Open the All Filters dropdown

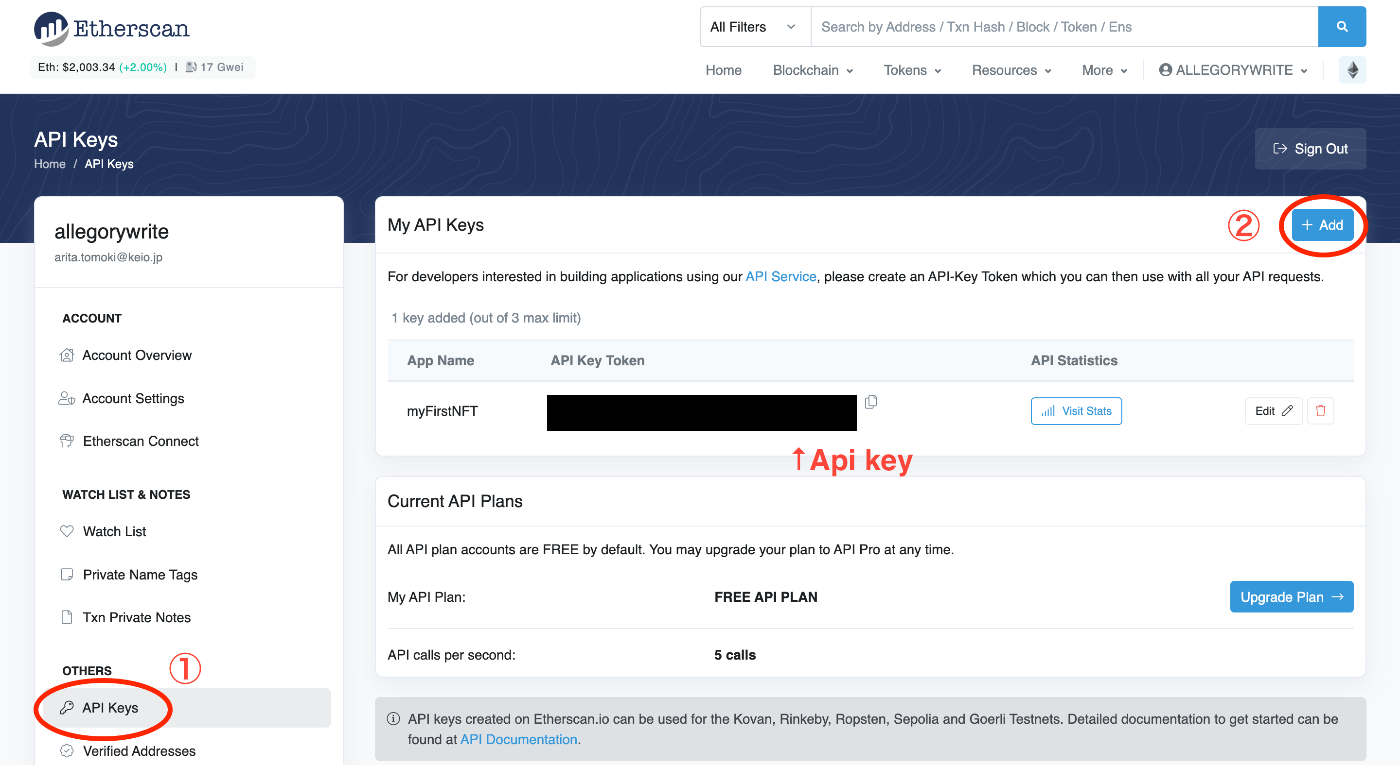[x=755, y=27]
